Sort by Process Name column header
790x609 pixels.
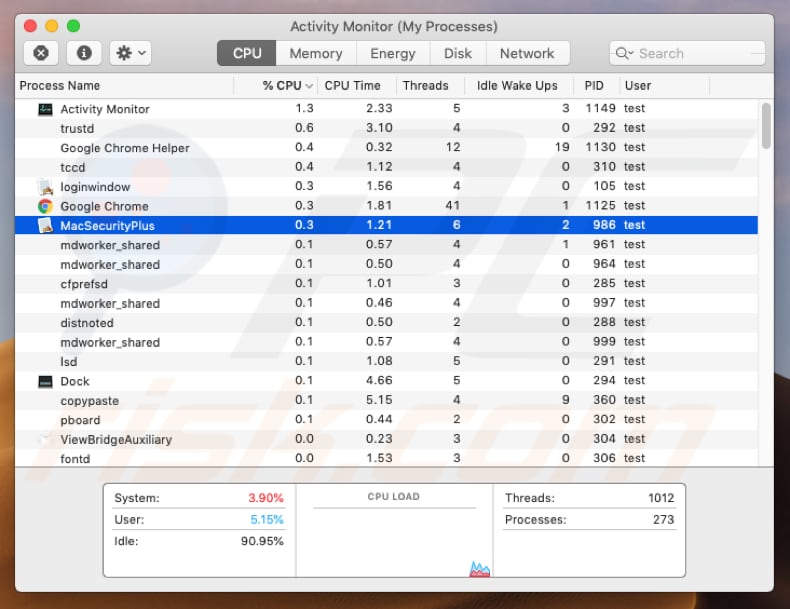point(125,86)
